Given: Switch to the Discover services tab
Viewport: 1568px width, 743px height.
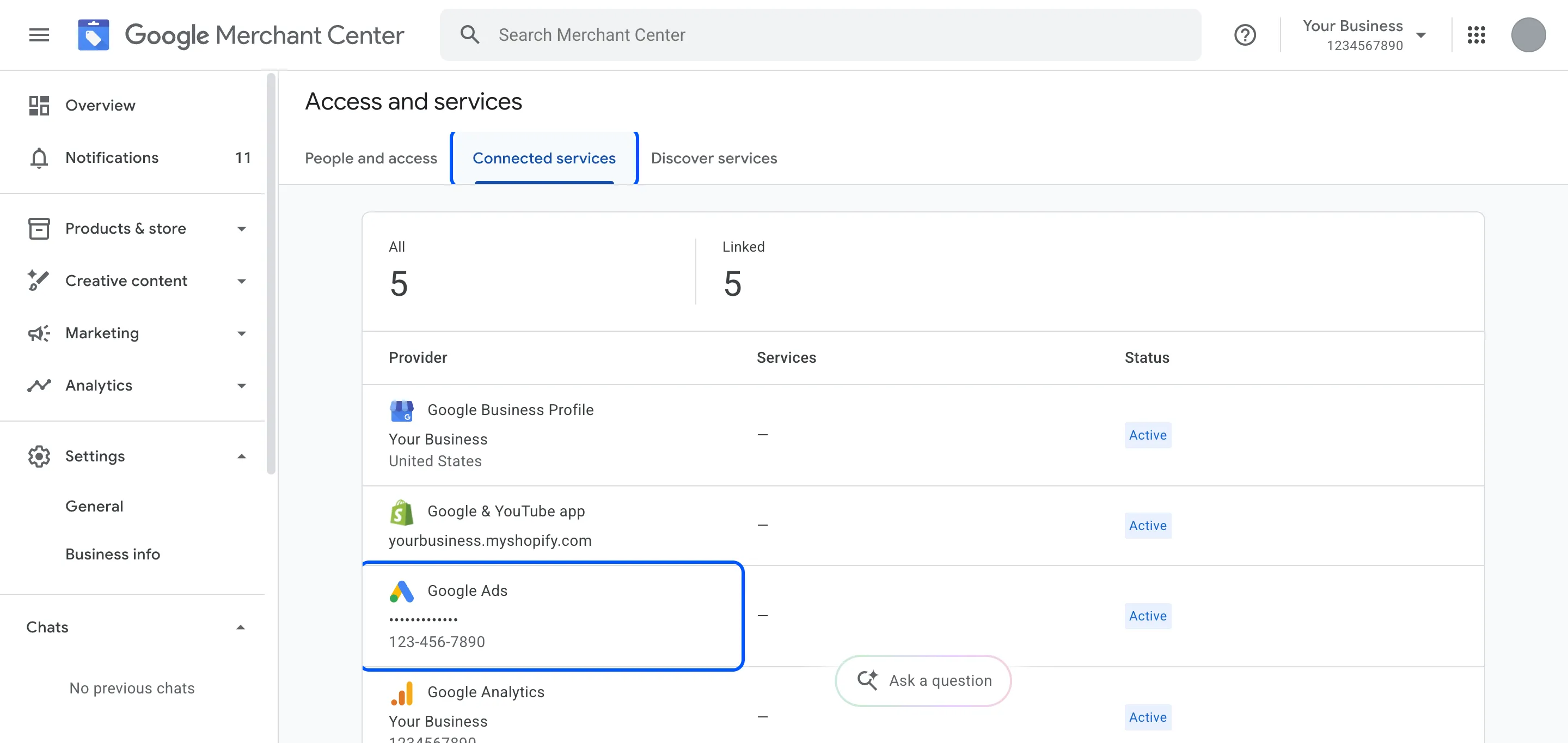Looking at the screenshot, I should 713,159.
